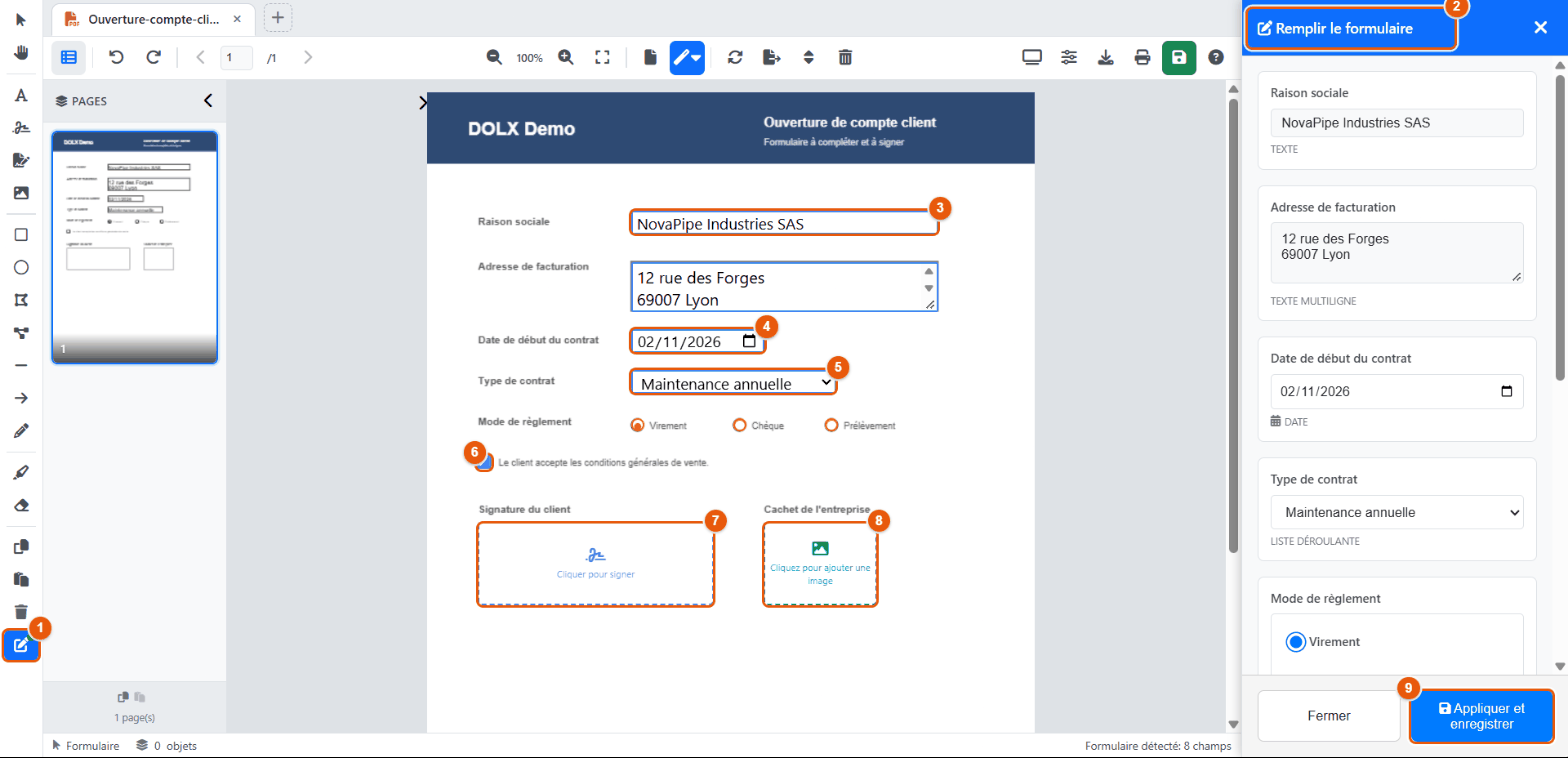1568x758 pixels.
Task: Open date picker calendar in the side panel
Action: coord(1507,391)
